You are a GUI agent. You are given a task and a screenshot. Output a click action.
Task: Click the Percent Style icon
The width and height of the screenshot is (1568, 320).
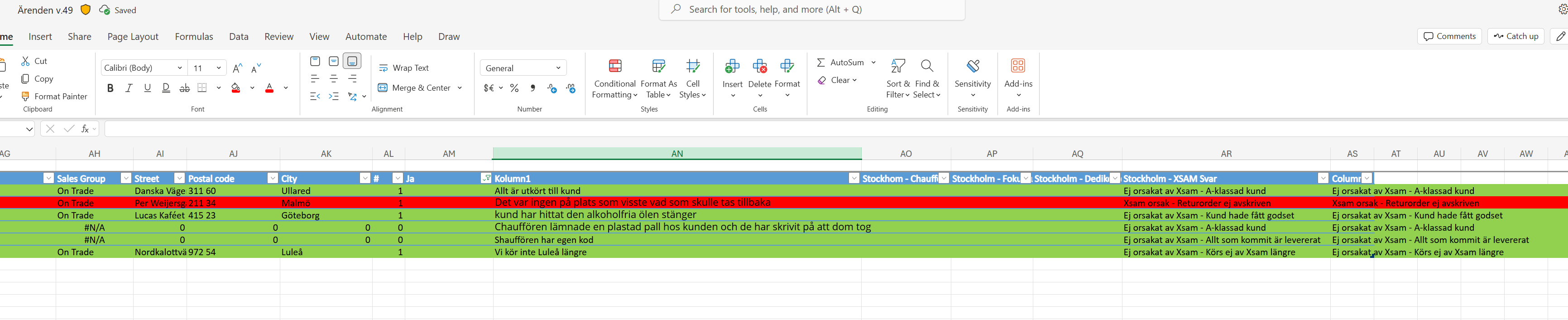(514, 88)
